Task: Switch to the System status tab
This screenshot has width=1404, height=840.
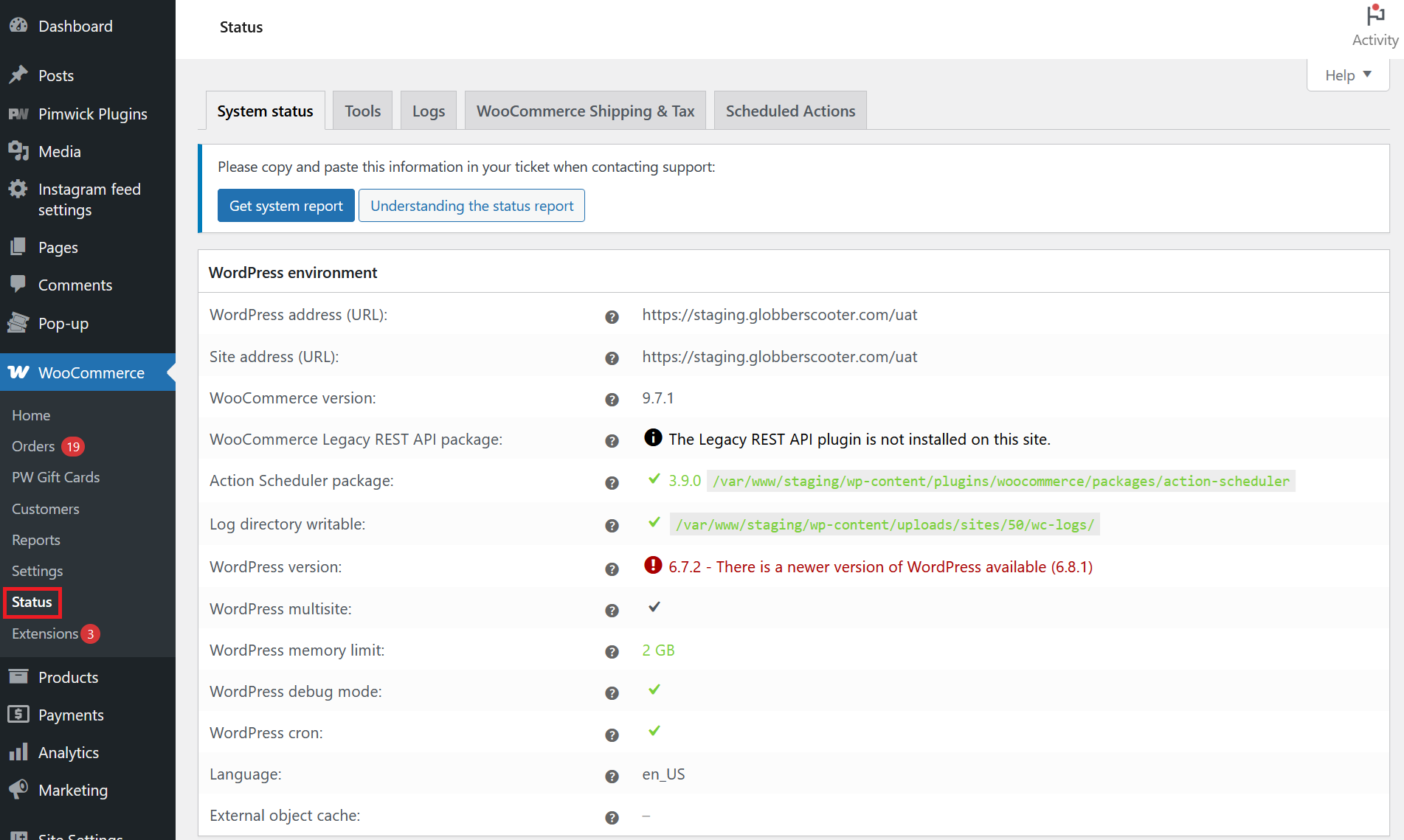Action: [x=265, y=111]
